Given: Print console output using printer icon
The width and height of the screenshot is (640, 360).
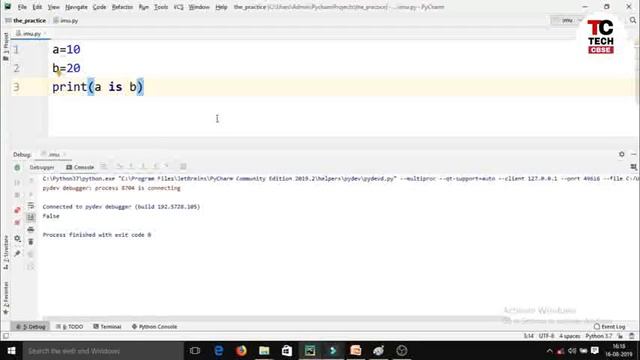Looking at the screenshot, I should click(31, 230).
